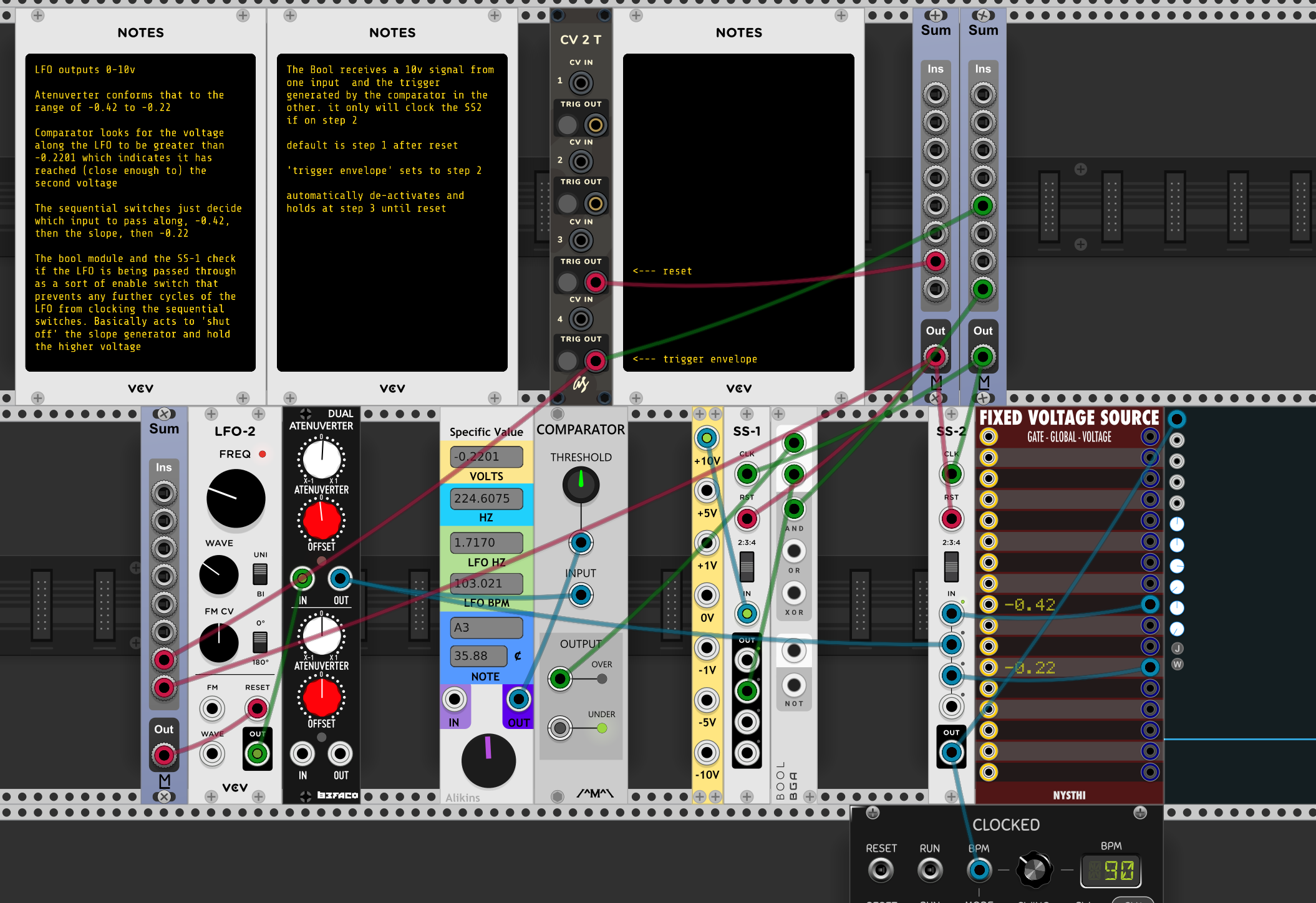Click the -0.22 voltage value
The height and width of the screenshot is (903, 1316).
point(1030,668)
